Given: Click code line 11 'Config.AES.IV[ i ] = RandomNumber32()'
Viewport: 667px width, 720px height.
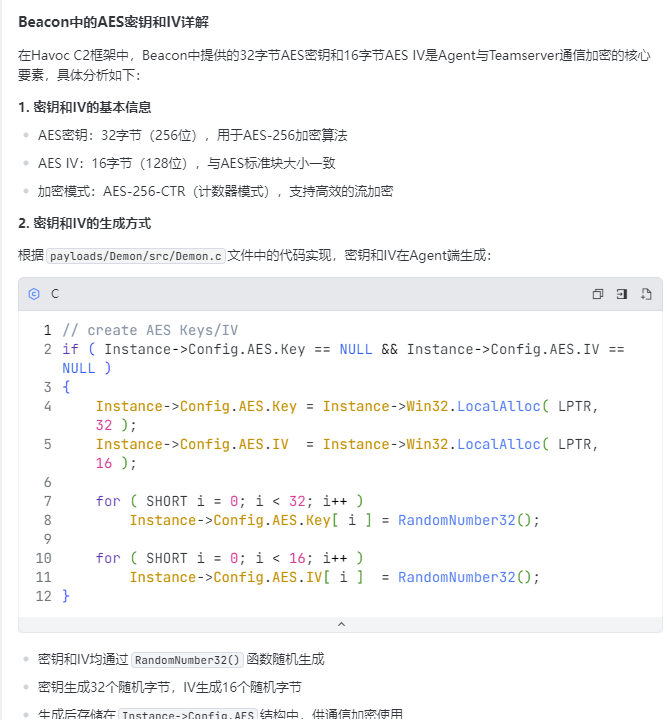Looking at the screenshot, I should click(334, 577).
